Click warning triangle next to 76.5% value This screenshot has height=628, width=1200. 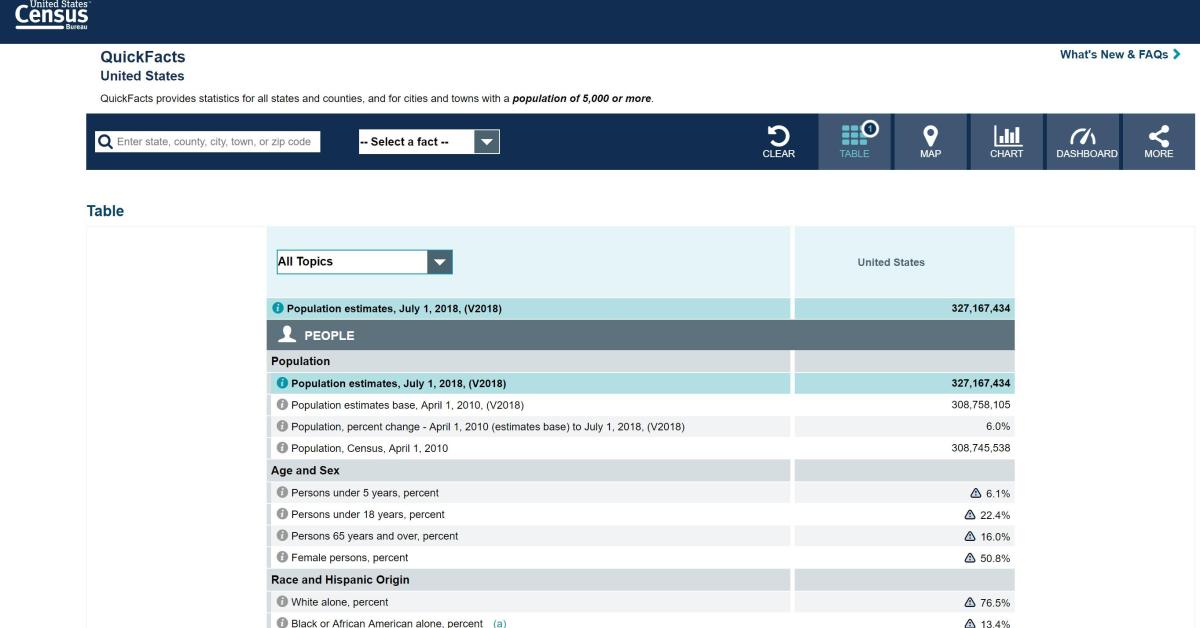point(969,603)
